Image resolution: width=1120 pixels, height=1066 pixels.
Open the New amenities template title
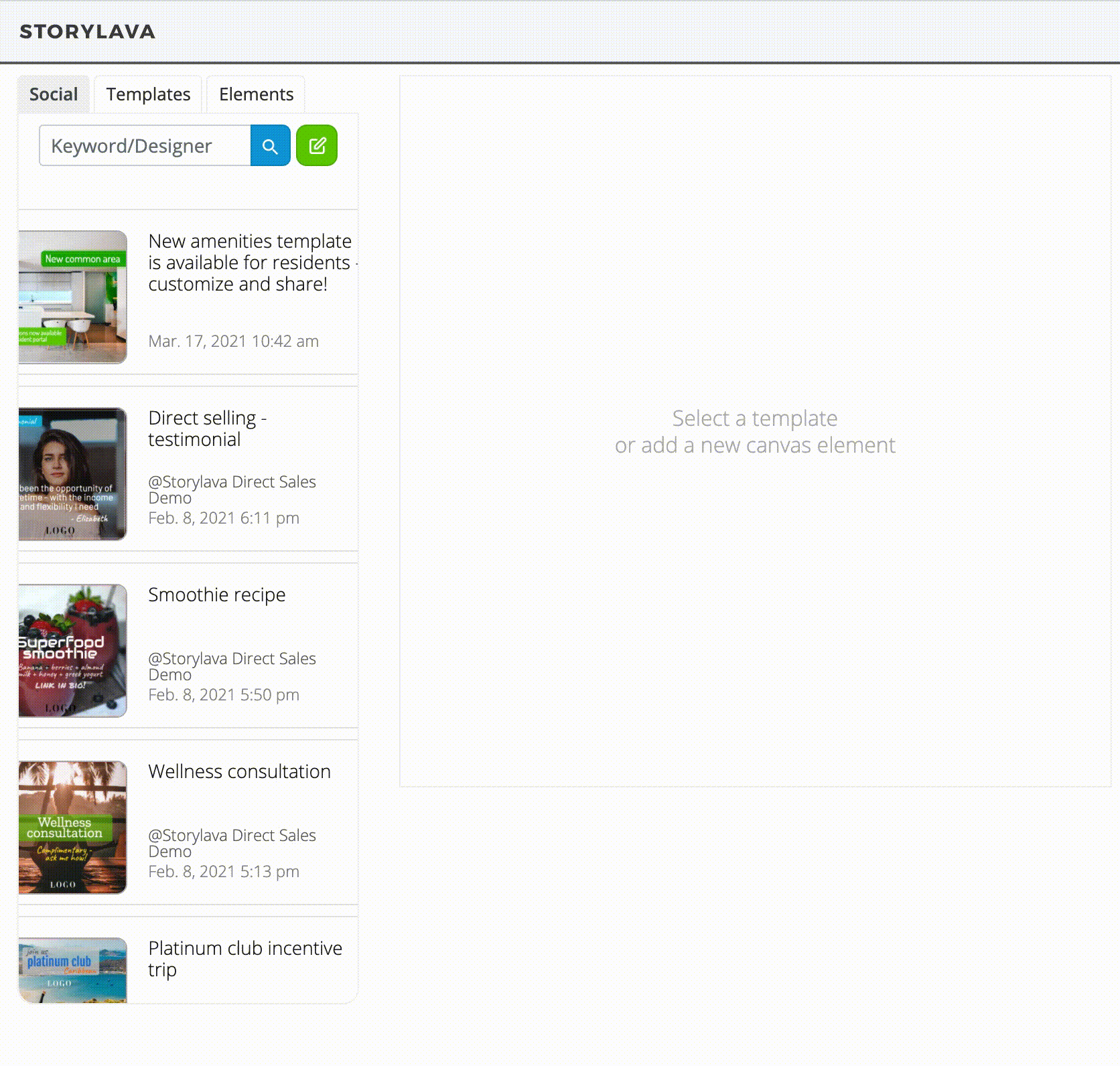249,262
